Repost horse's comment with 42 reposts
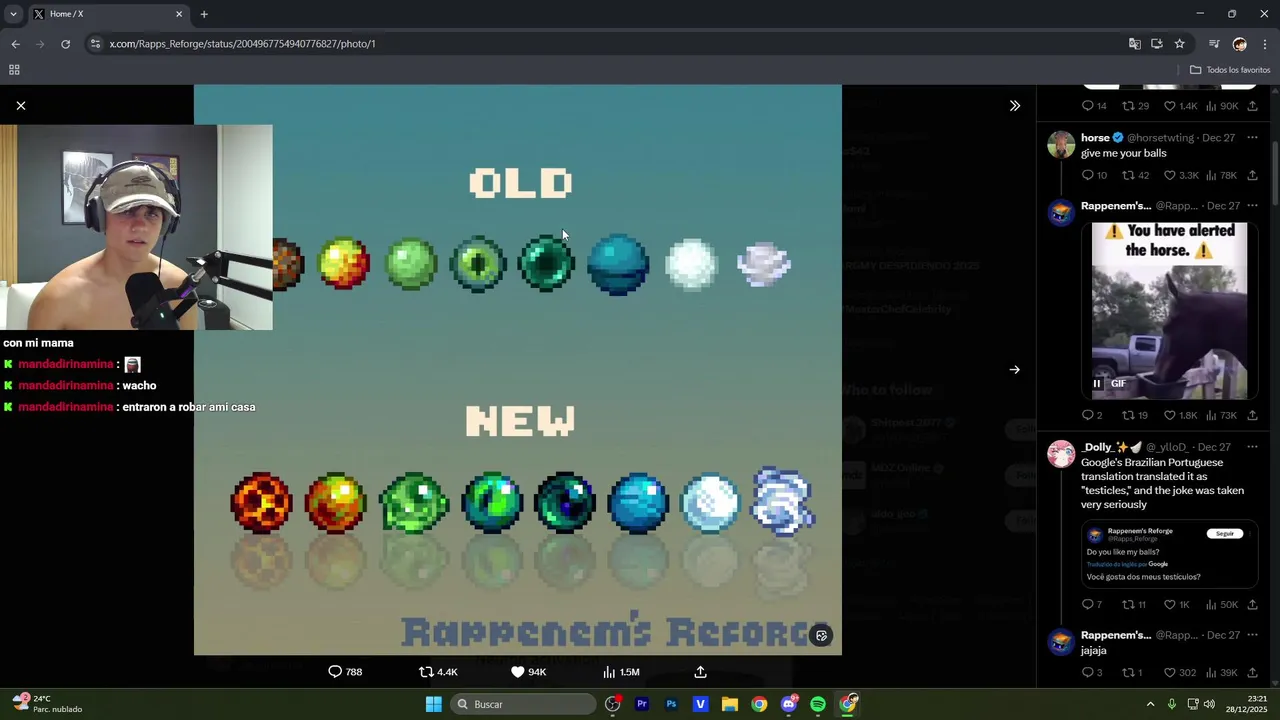1280x720 pixels. (x=1135, y=175)
